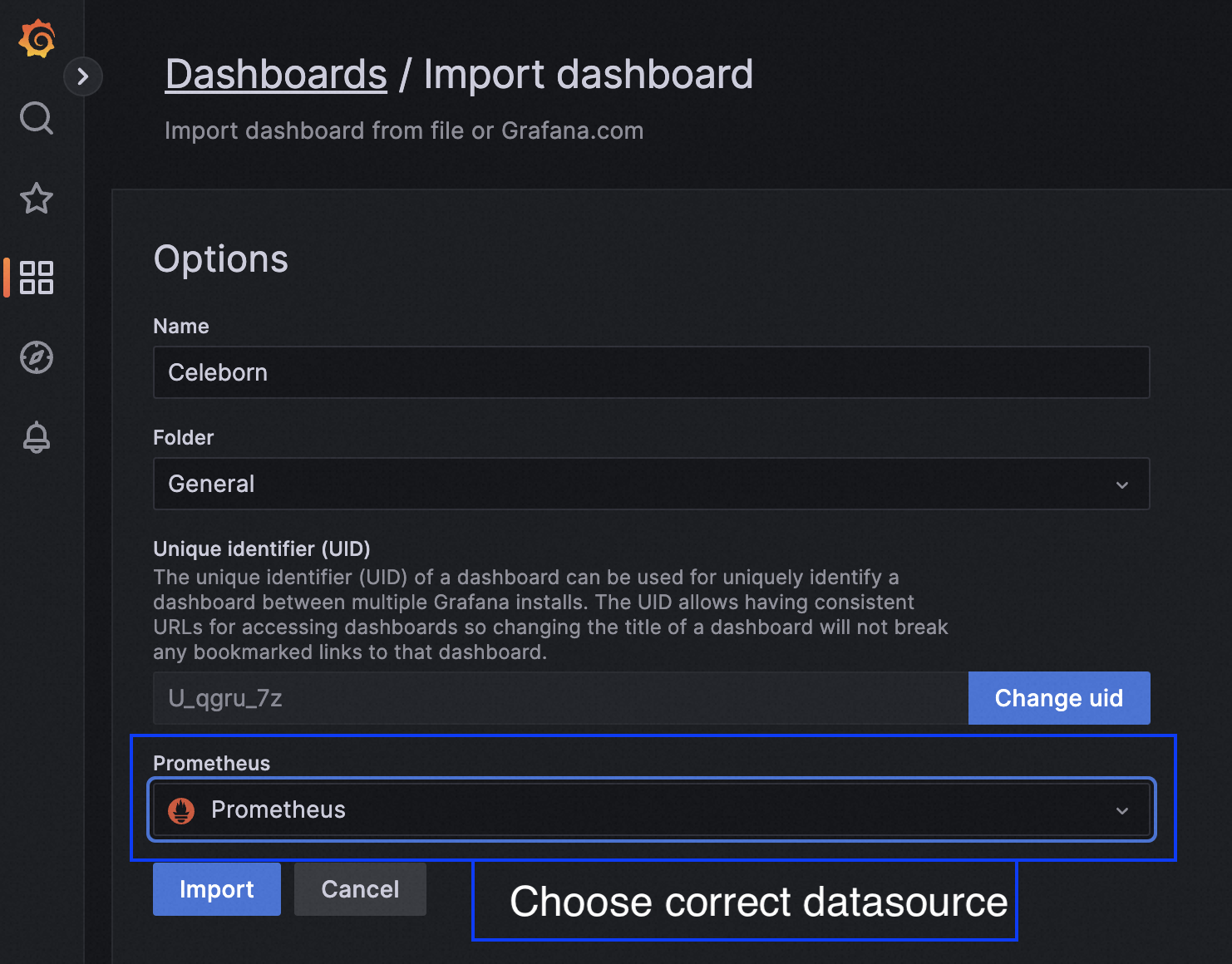Click the Grafana logo home icon
The width and height of the screenshot is (1232, 964).
(37, 39)
